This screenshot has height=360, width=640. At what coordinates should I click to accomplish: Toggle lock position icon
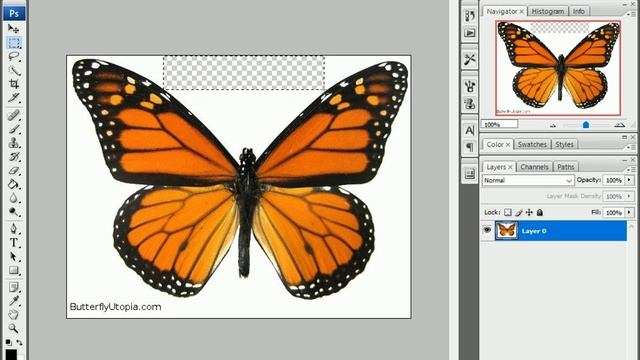click(x=529, y=212)
